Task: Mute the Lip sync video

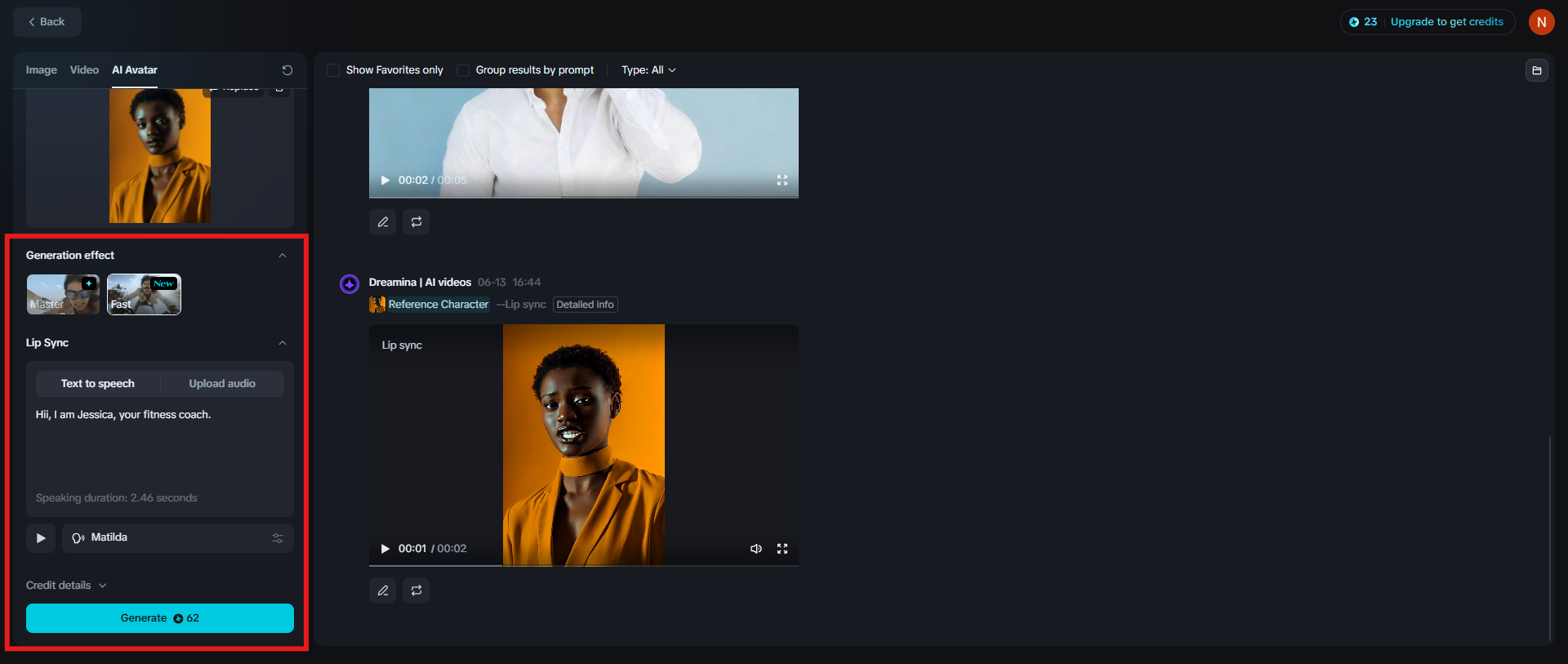Action: (x=756, y=549)
